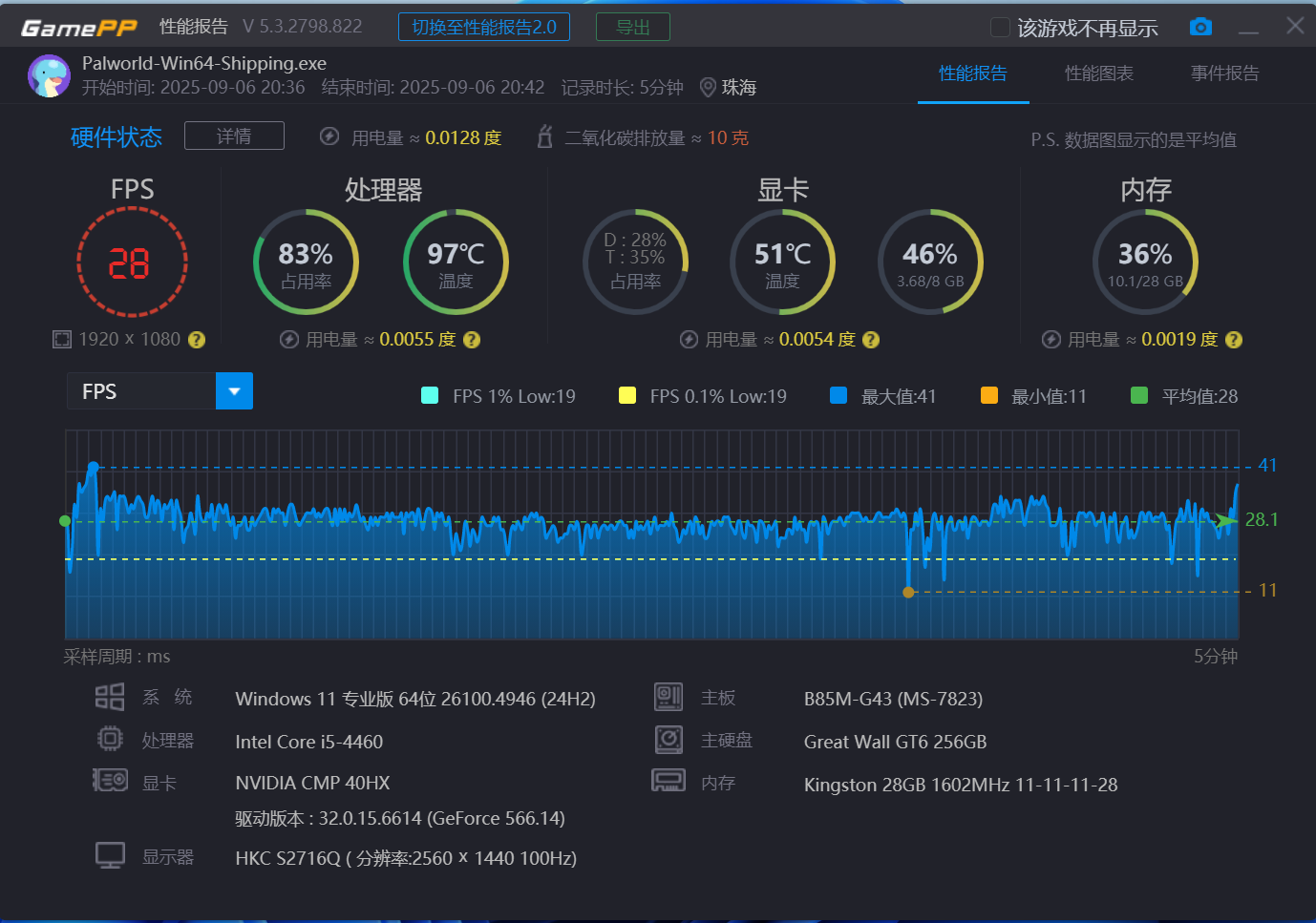
Task: Click the NVIDIA CMP 40HX text
Action: pyautogui.click(x=312, y=783)
